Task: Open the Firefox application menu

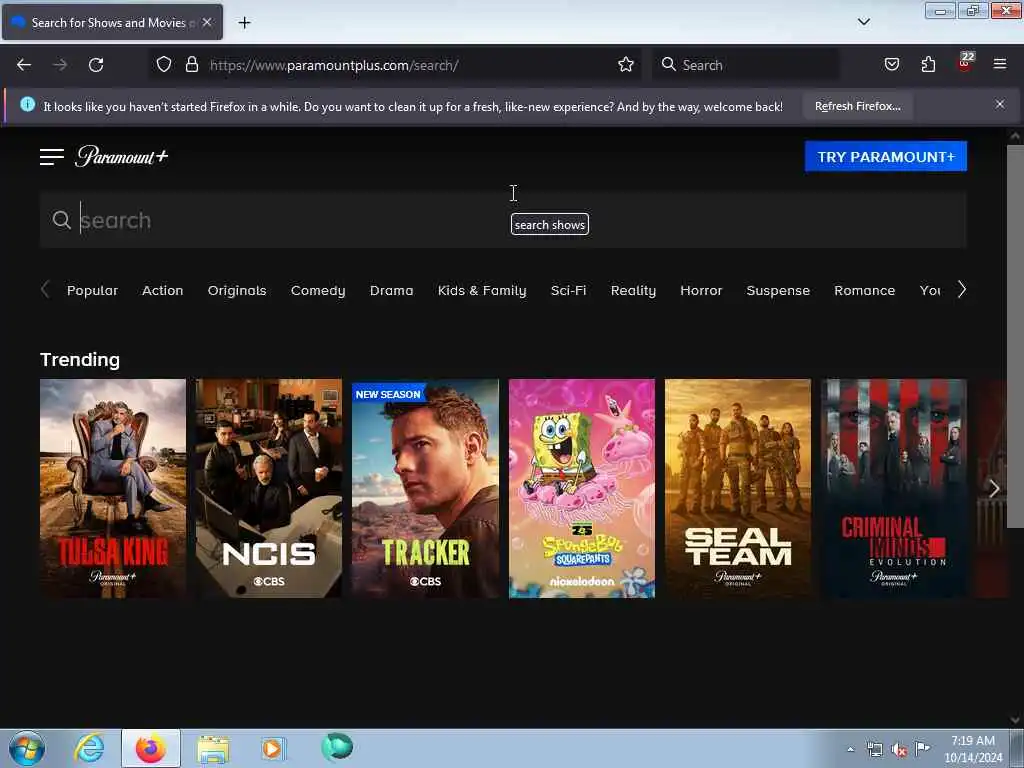Action: [x=1000, y=65]
